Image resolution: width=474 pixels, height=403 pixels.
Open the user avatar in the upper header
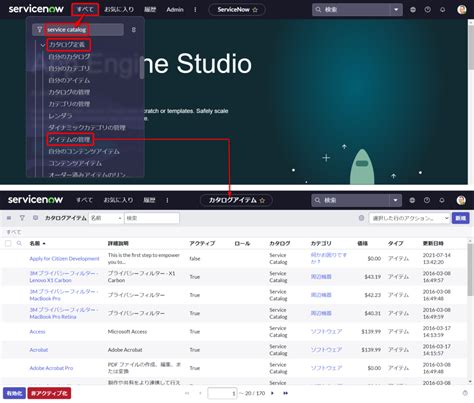pyautogui.click(x=462, y=9)
